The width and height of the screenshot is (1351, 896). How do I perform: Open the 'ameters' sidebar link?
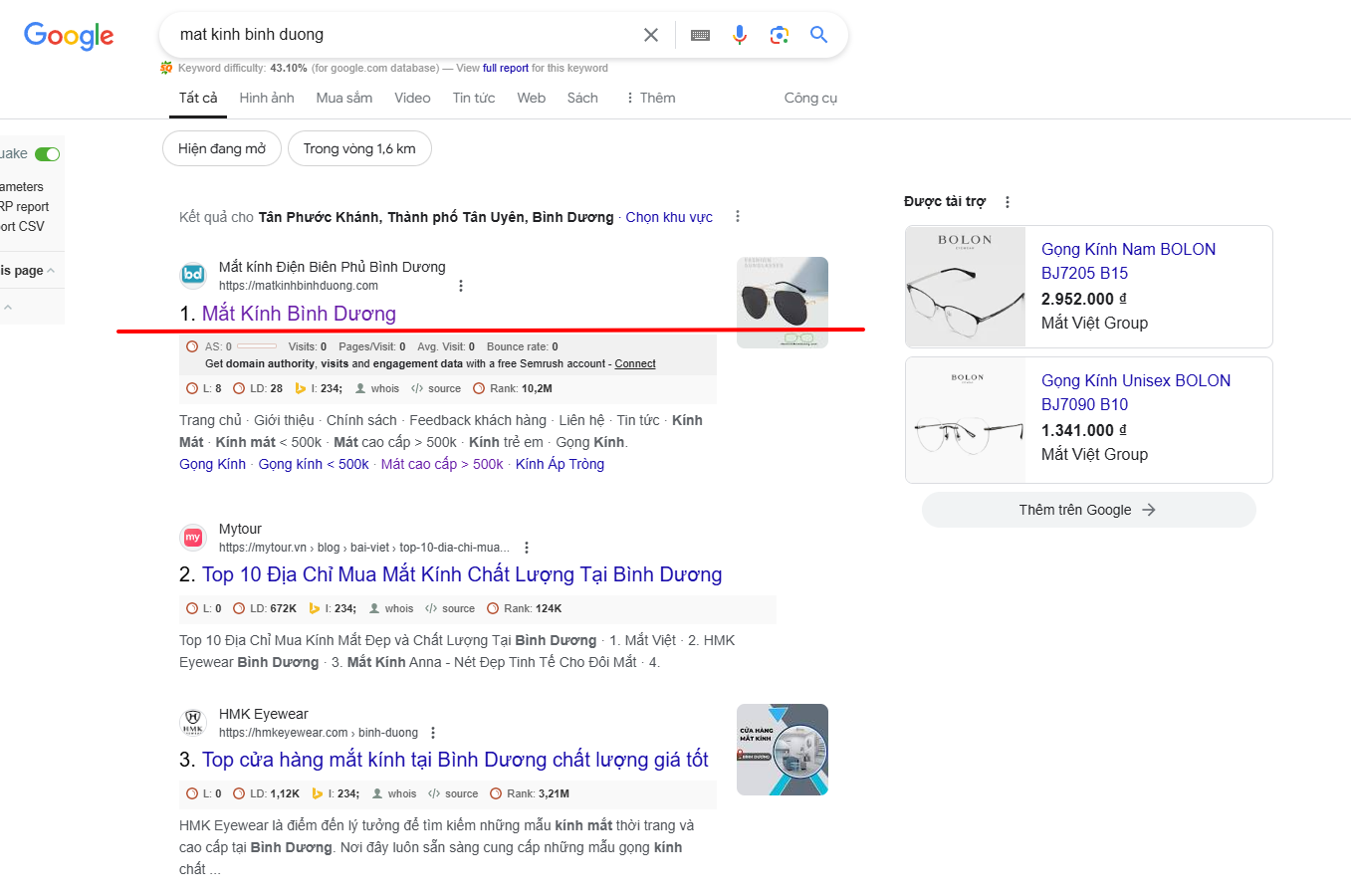pyautogui.click(x=22, y=187)
